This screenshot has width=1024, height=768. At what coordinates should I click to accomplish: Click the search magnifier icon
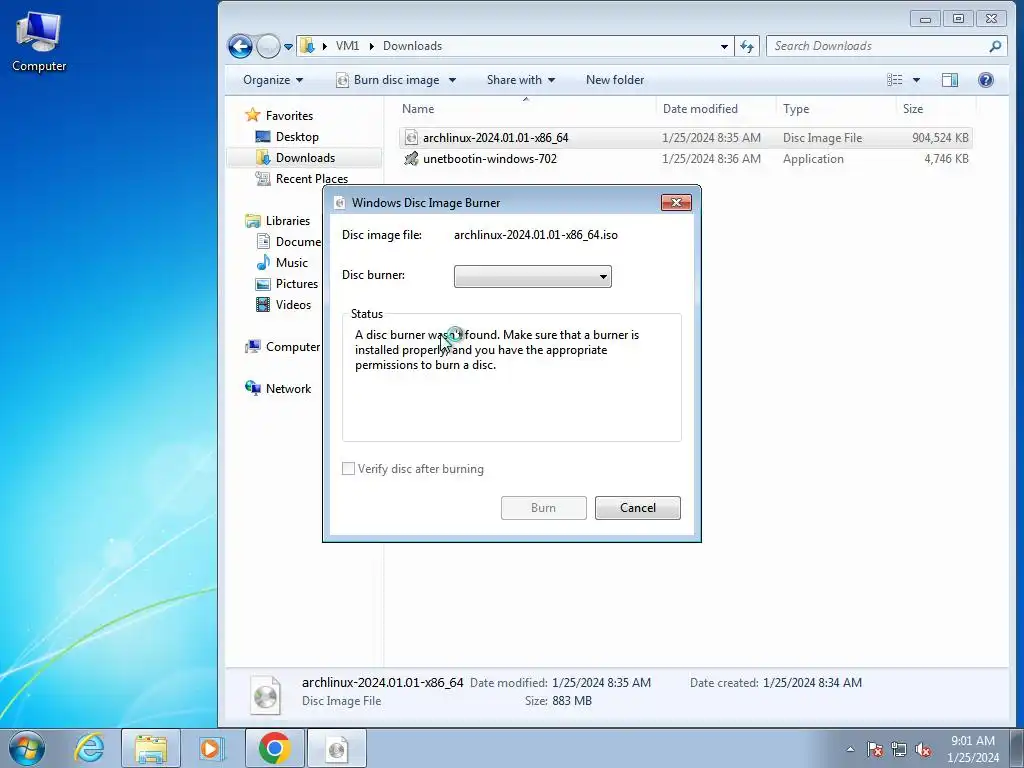pos(995,46)
